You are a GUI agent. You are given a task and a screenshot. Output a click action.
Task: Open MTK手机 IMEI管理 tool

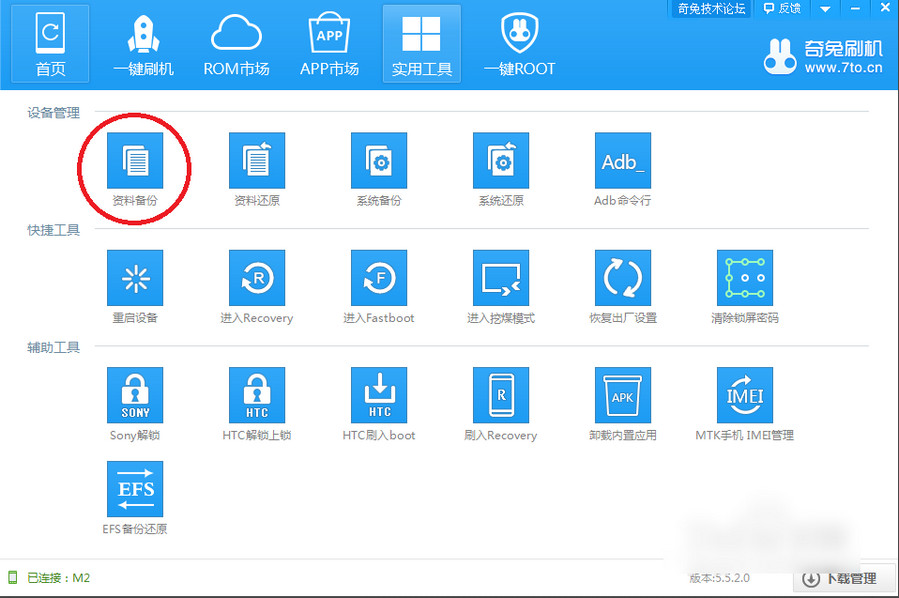coord(745,395)
